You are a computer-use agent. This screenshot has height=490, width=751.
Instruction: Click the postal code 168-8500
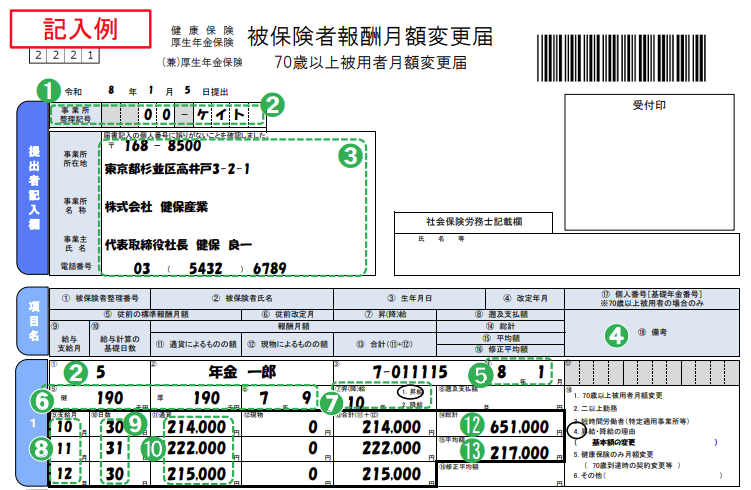[162, 145]
